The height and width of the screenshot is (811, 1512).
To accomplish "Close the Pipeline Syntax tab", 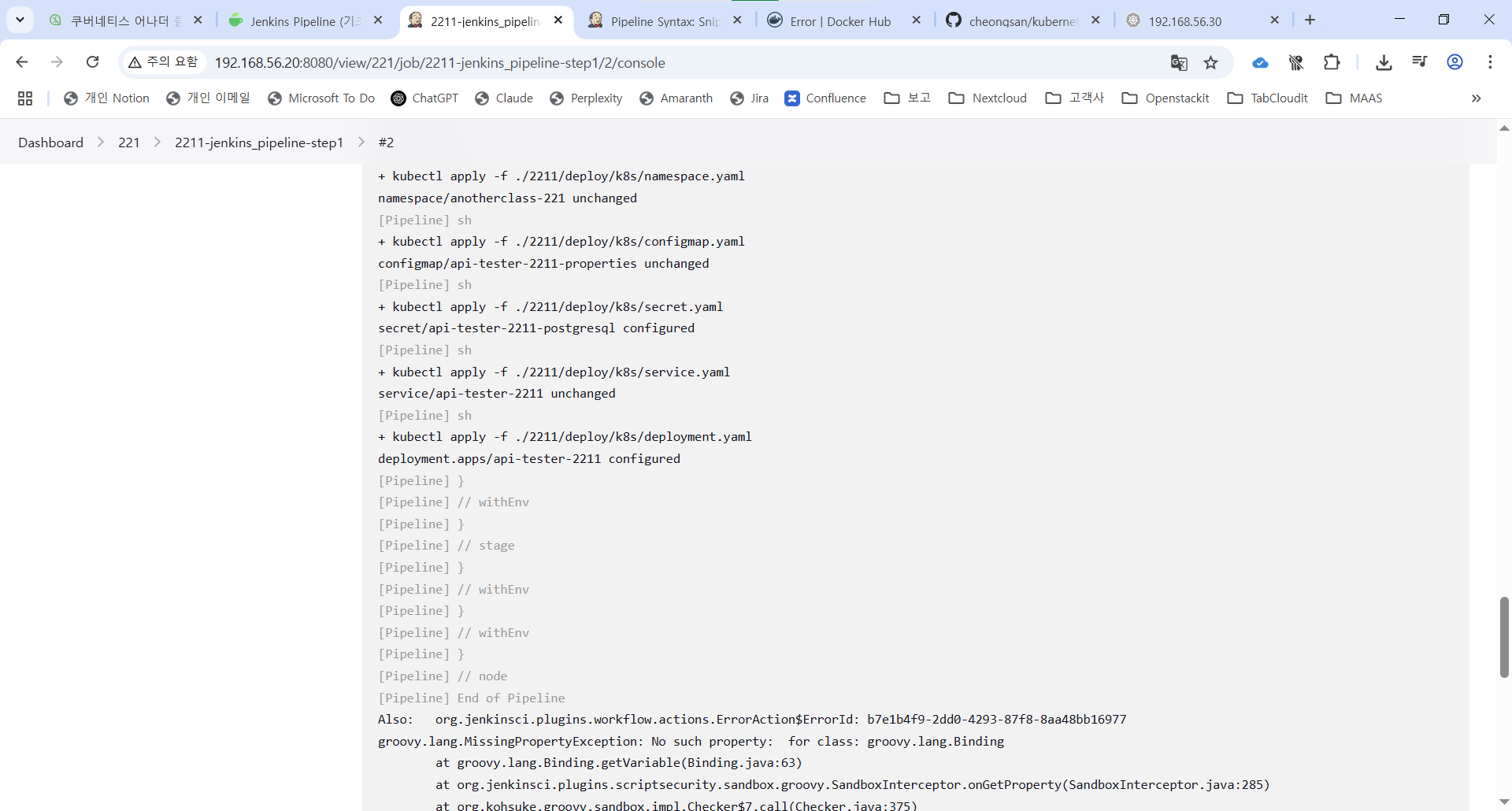I will click(x=737, y=20).
